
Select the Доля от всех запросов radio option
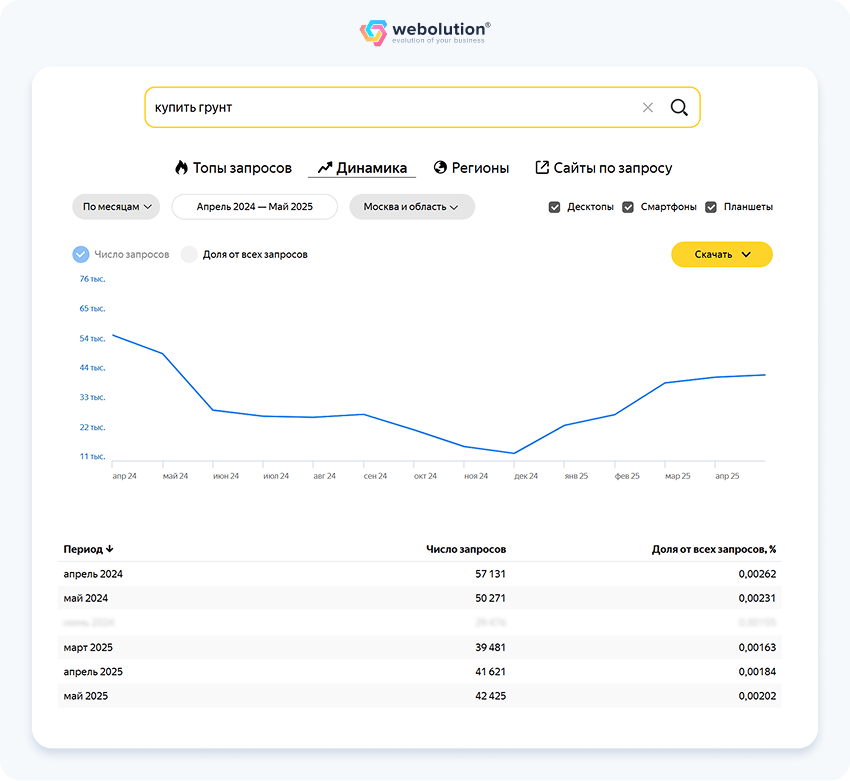pyautogui.click(x=189, y=254)
